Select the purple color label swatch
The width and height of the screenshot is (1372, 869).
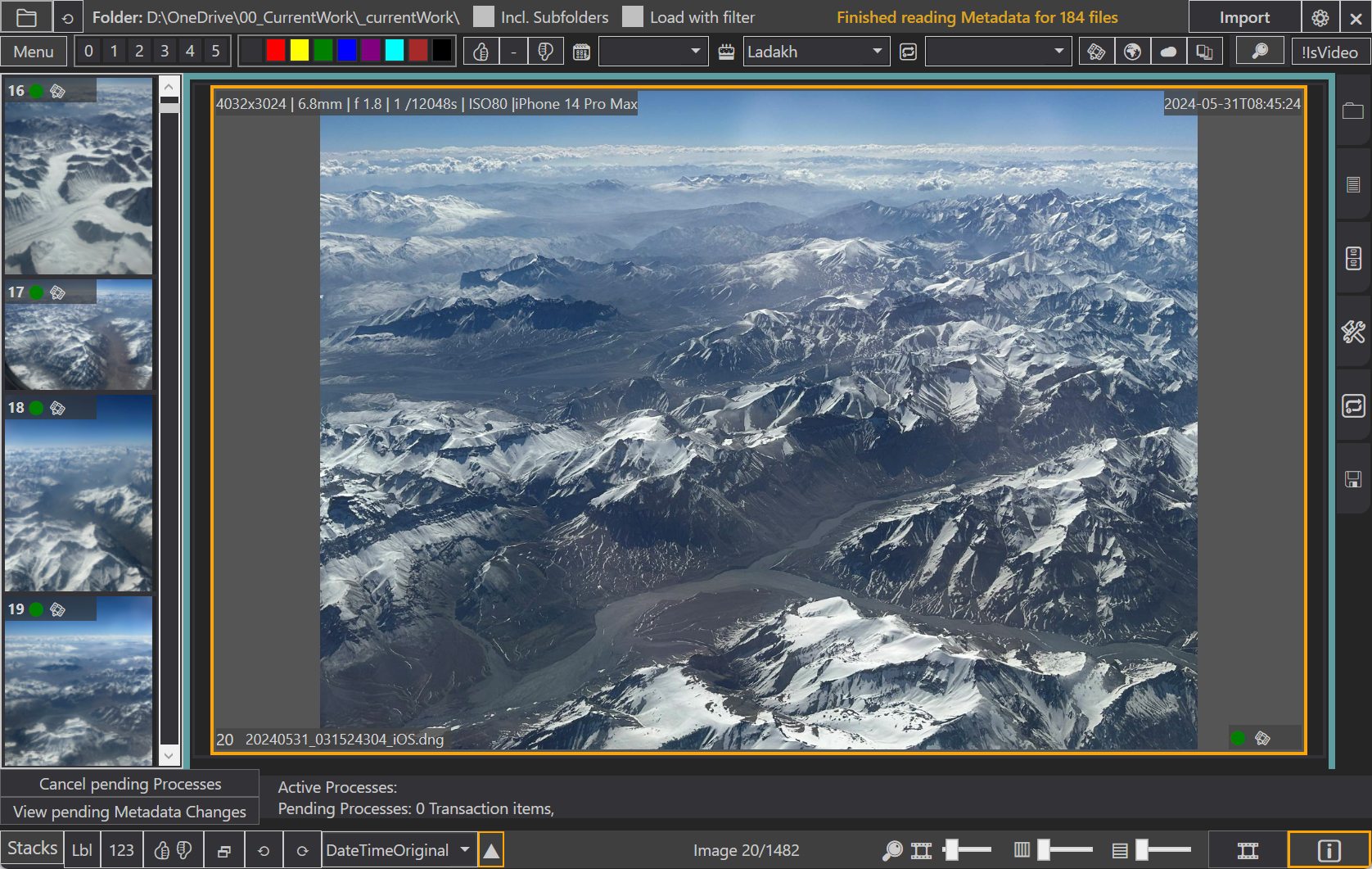[x=371, y=51]
